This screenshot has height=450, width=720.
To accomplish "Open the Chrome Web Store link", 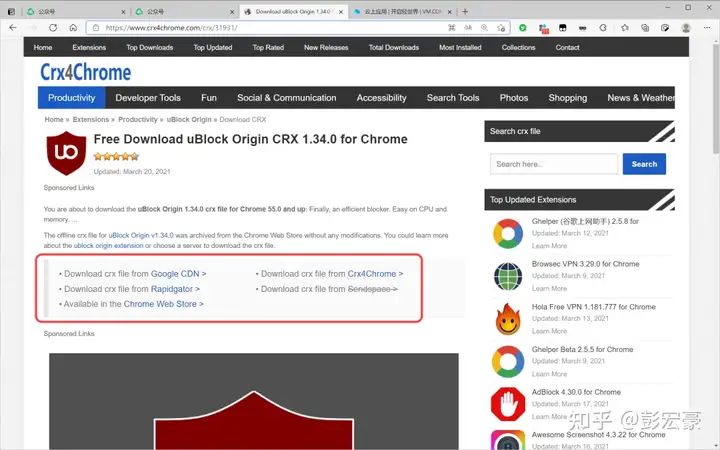I will (x=163, y=304).
